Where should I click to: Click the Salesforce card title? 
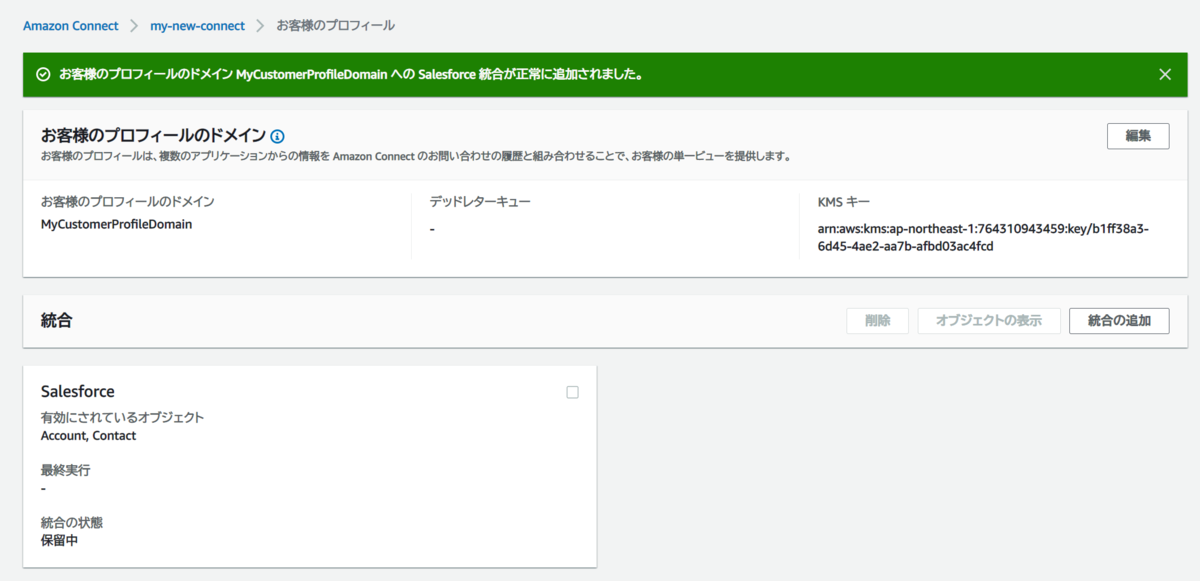(77, 391)
